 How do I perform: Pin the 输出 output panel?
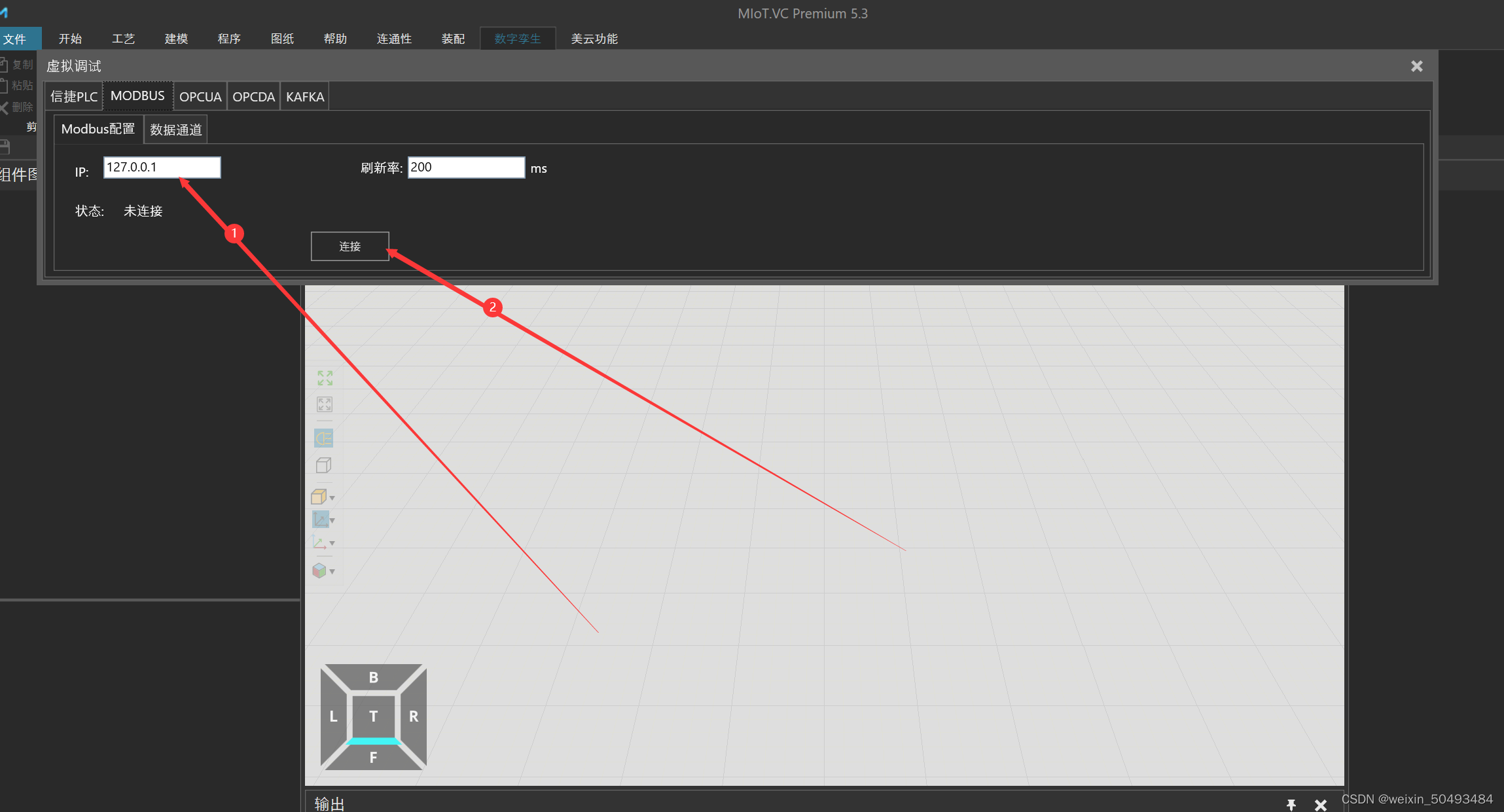point(1291,804)
